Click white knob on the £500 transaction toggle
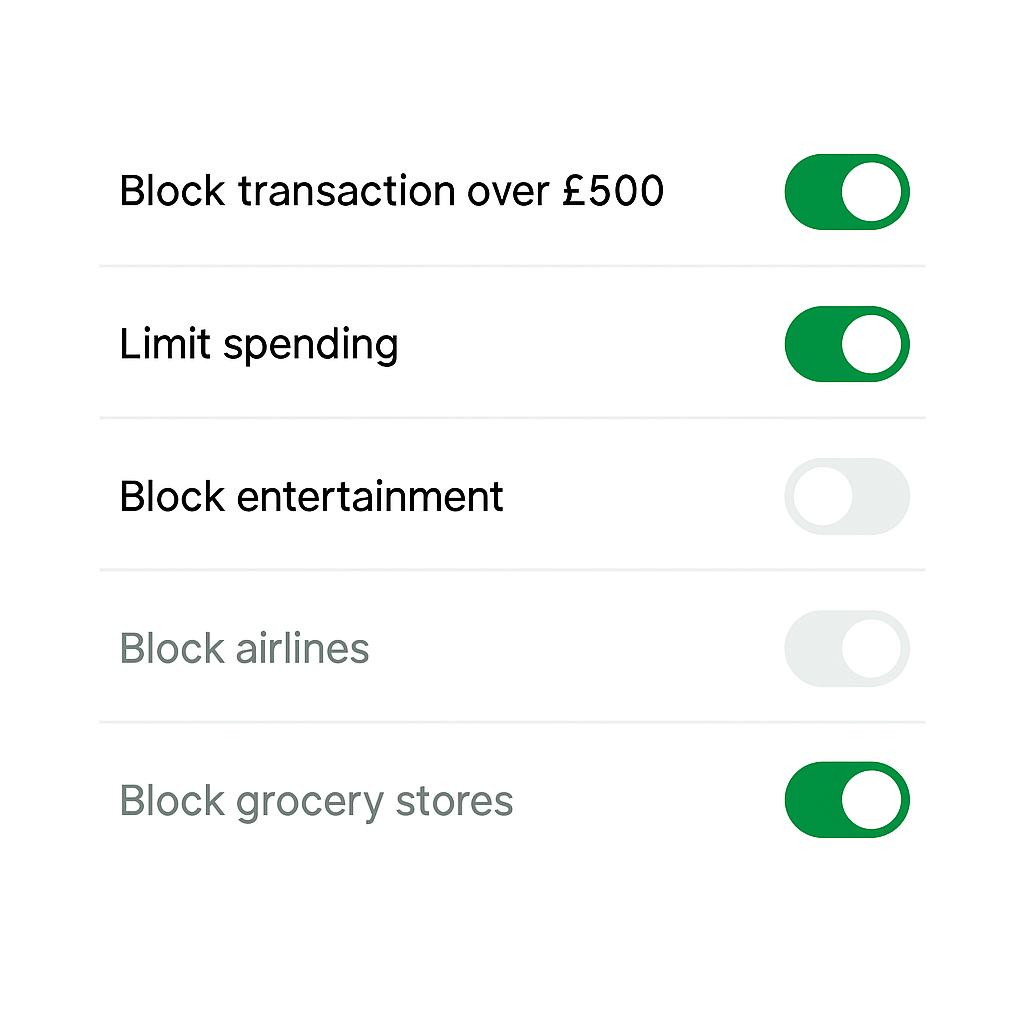 pos(872,192)
